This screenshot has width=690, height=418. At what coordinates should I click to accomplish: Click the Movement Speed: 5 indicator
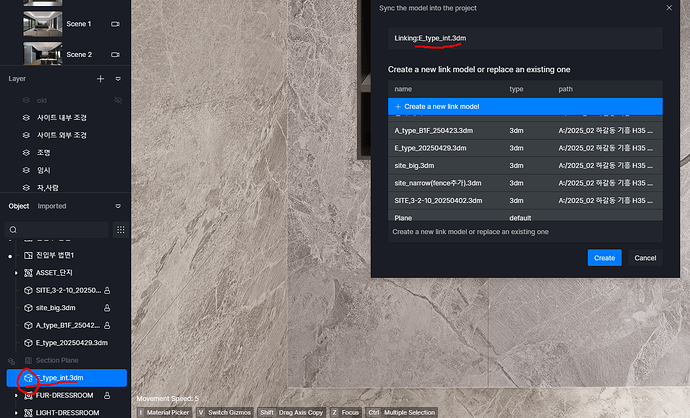coord(168,399)
